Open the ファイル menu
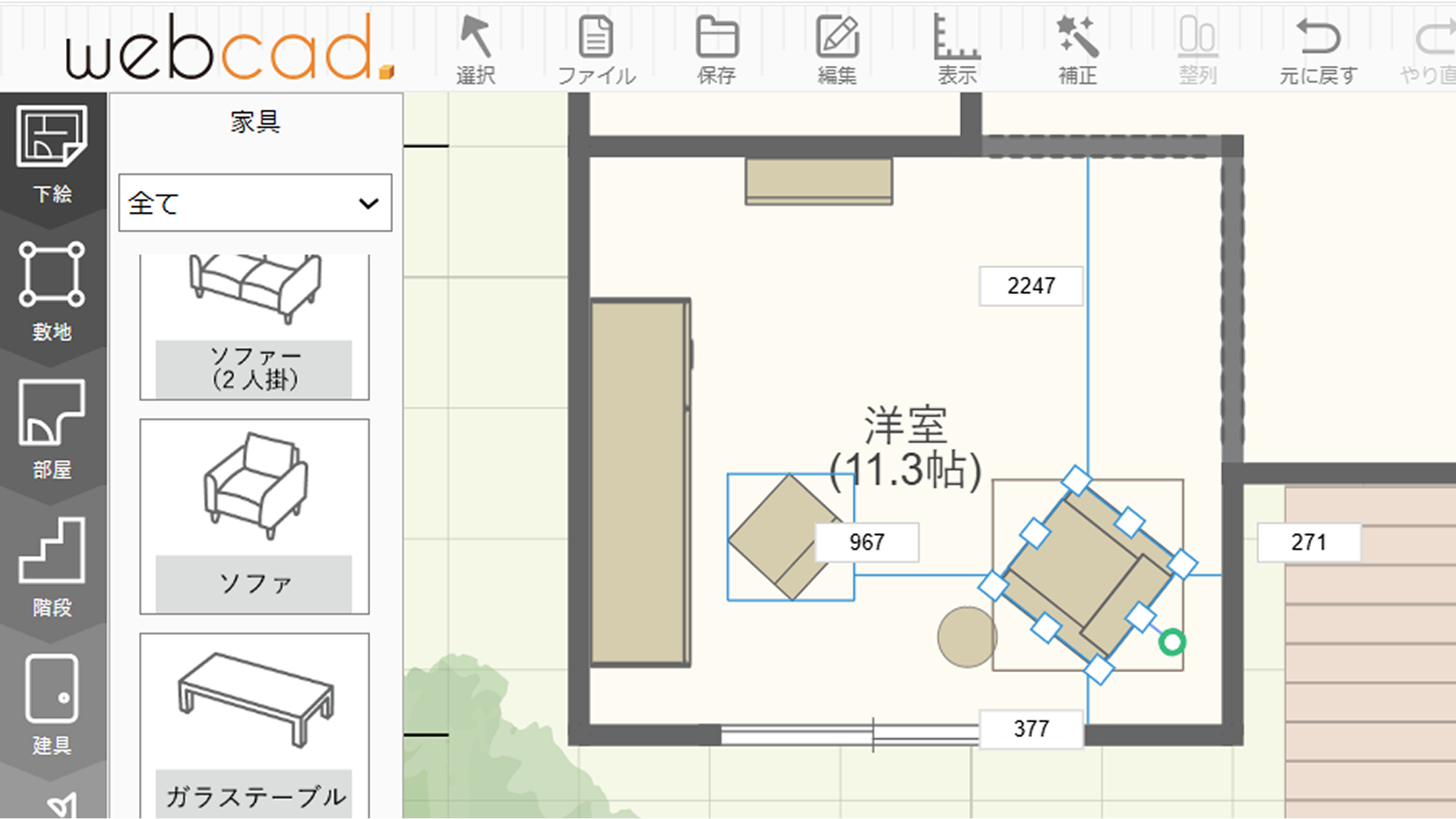The height and width of the screenshot is (819, 1456). pyautogui.click(x=596, y=49)
